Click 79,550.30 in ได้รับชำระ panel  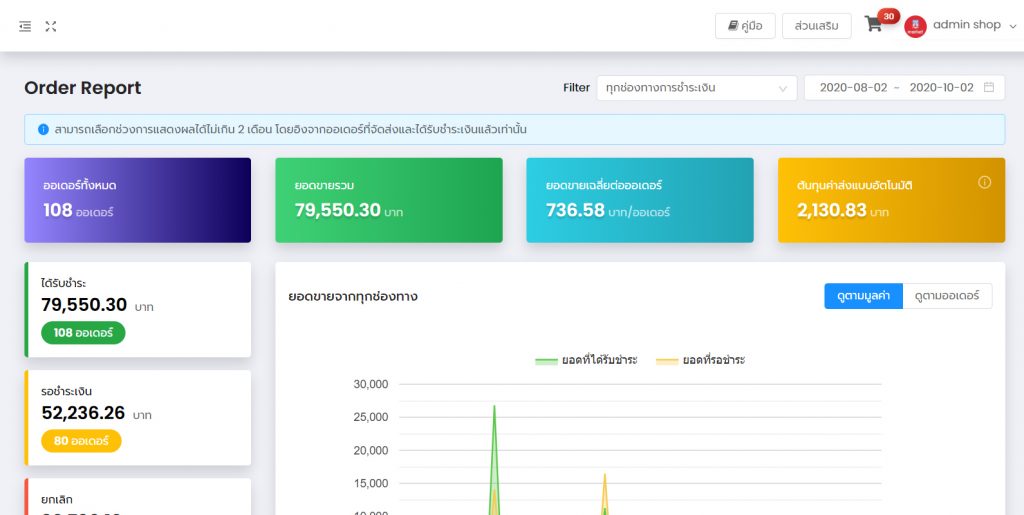coord(84,305)
